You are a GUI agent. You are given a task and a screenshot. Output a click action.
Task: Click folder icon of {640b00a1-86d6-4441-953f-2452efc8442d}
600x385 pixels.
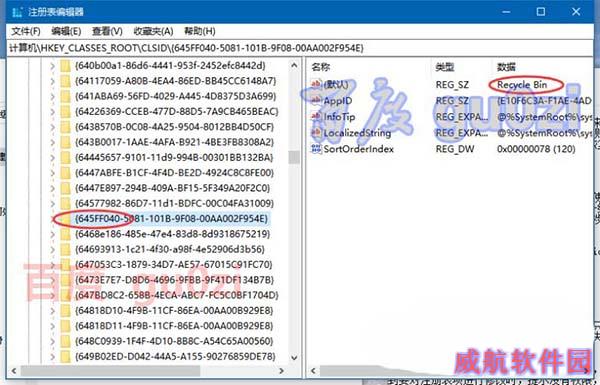(66, 66)
